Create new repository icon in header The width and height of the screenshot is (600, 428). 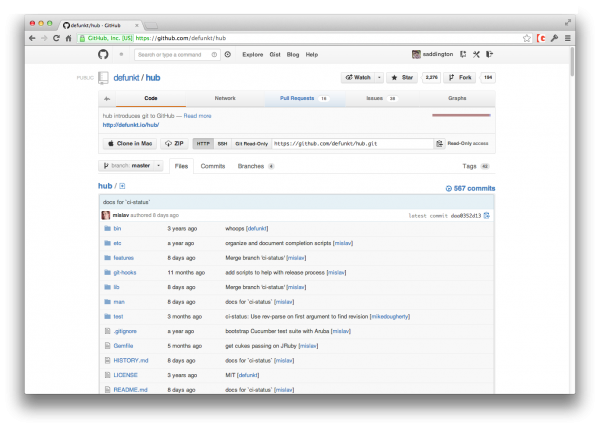463,54
